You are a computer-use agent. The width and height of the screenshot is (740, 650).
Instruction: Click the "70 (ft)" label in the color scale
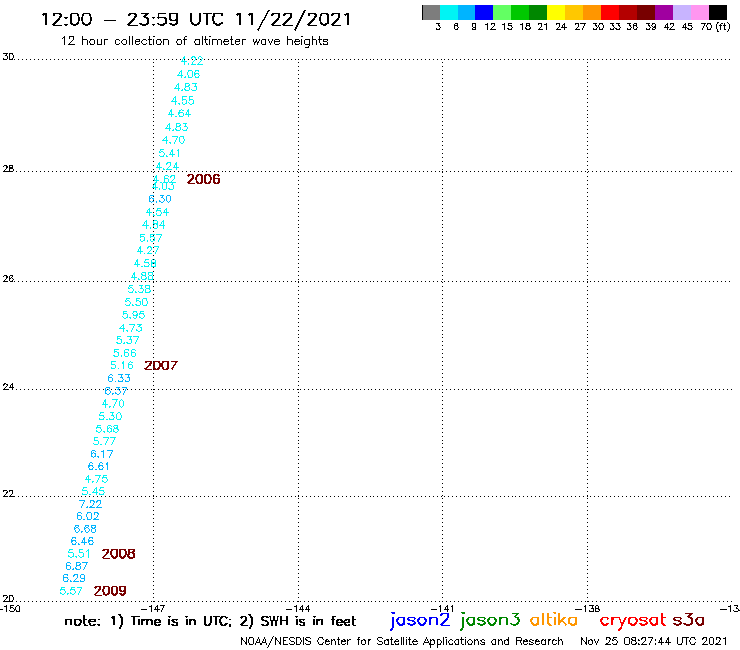(x=715, y=27)
